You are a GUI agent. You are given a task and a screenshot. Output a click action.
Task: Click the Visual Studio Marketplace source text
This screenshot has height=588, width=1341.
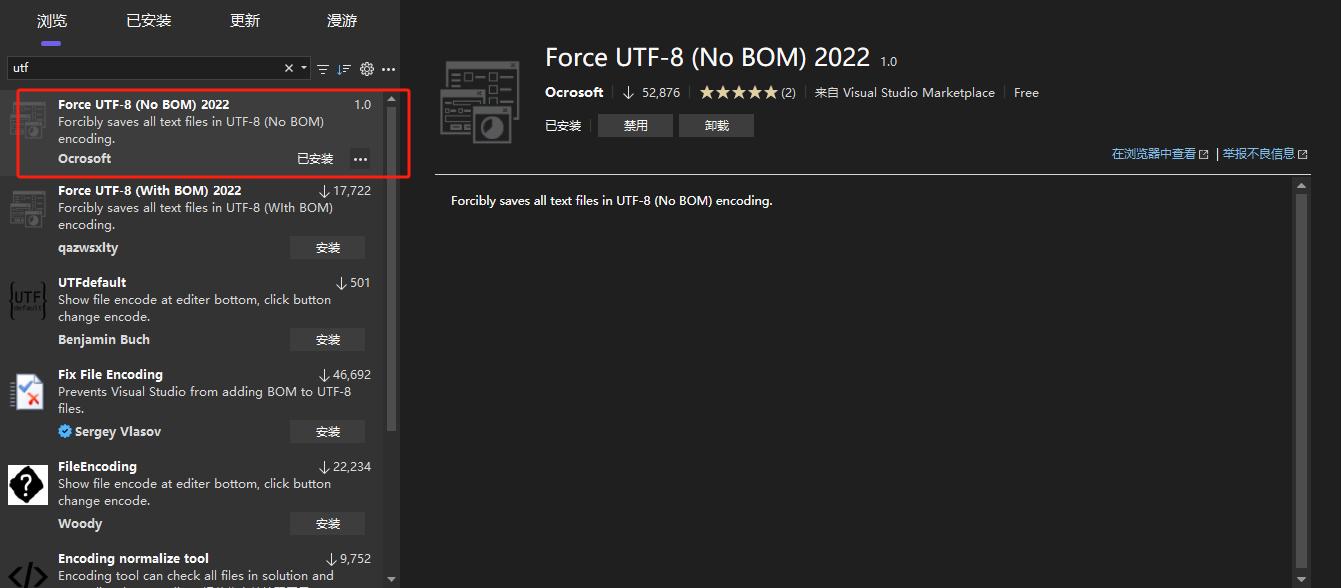(x=919, y=92)
